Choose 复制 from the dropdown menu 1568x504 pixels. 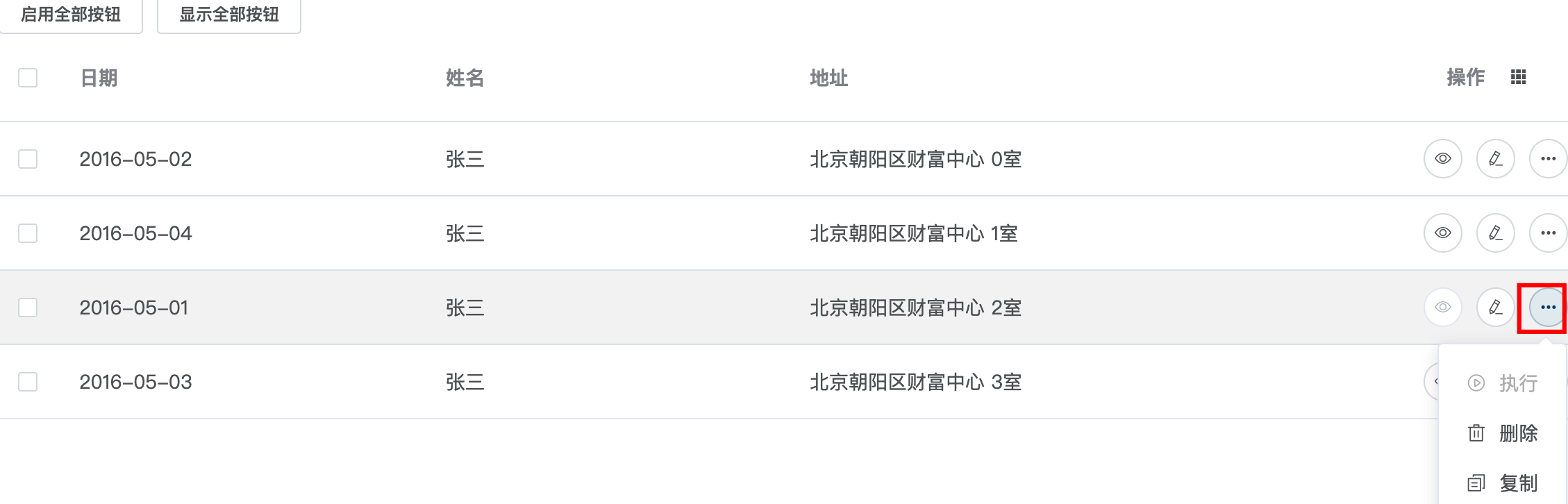[x=1503, y=483]
